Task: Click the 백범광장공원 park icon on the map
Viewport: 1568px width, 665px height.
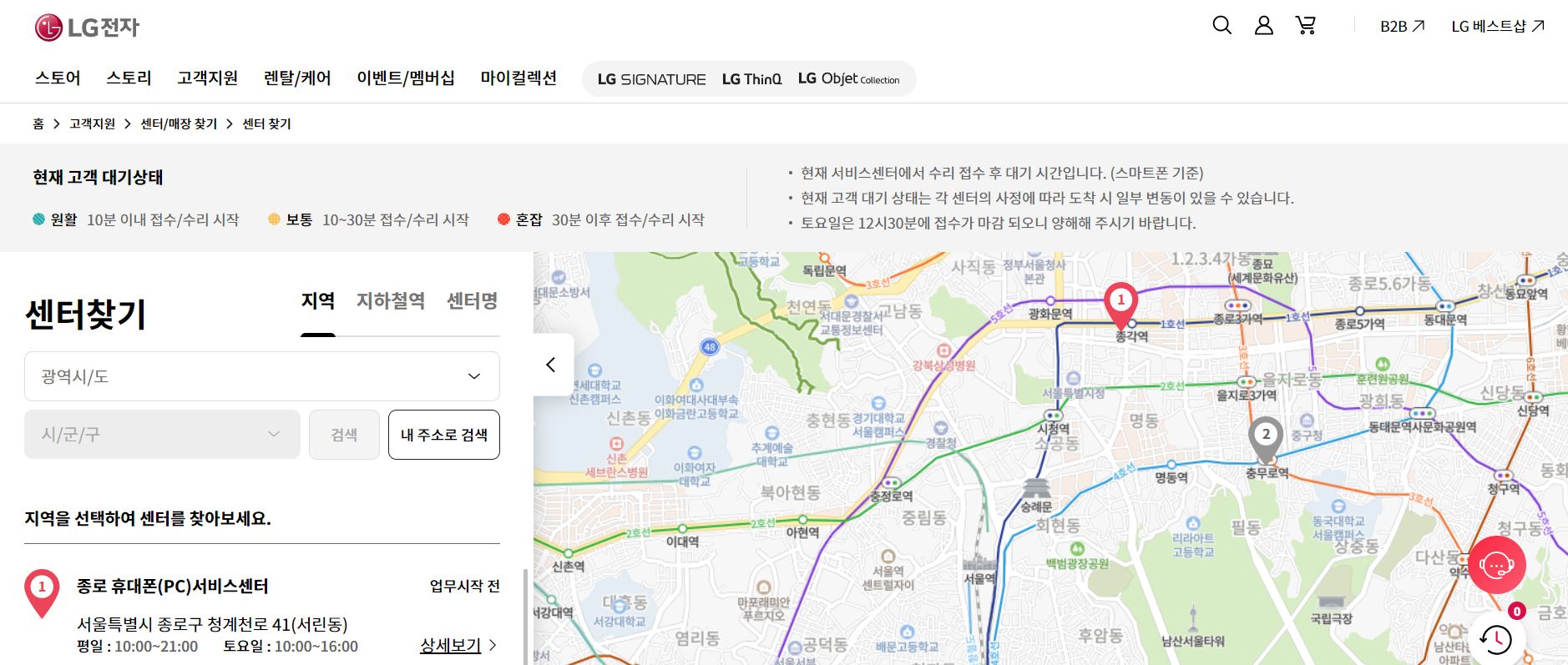Action: 1077,548
